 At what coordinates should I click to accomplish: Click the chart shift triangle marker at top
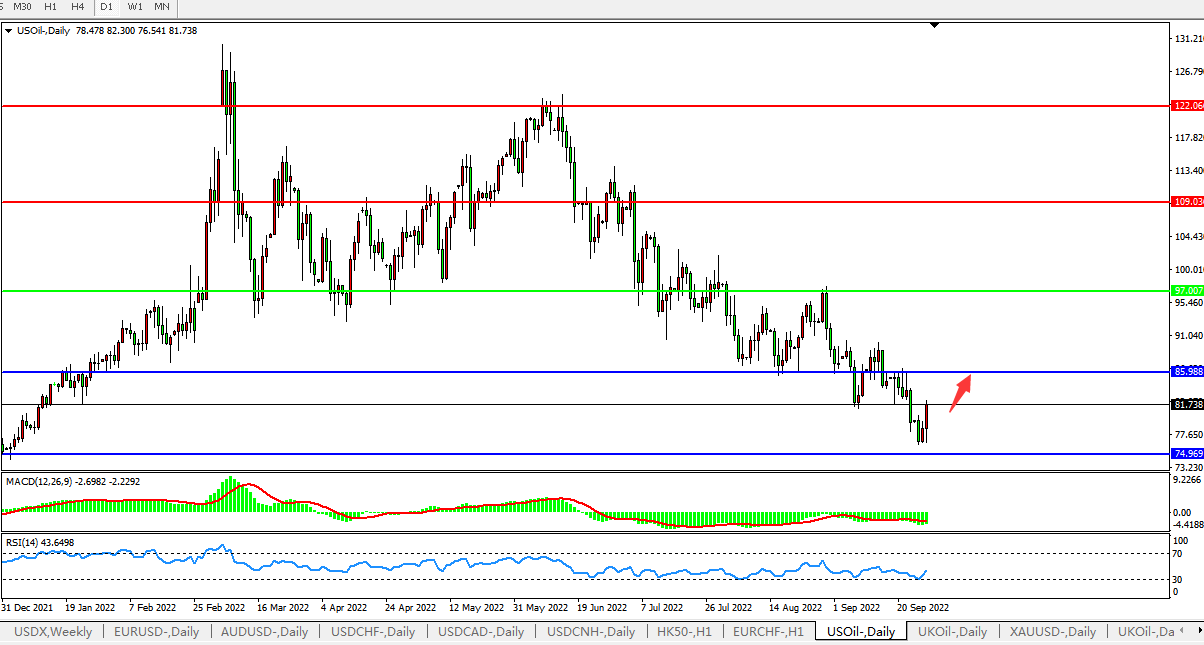[x=934, y=25]
